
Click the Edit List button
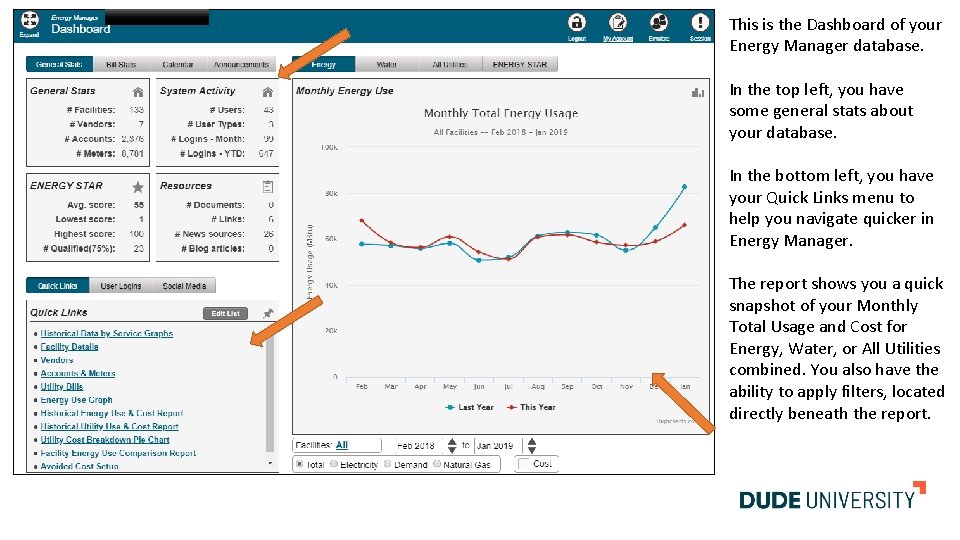(225, 313)
